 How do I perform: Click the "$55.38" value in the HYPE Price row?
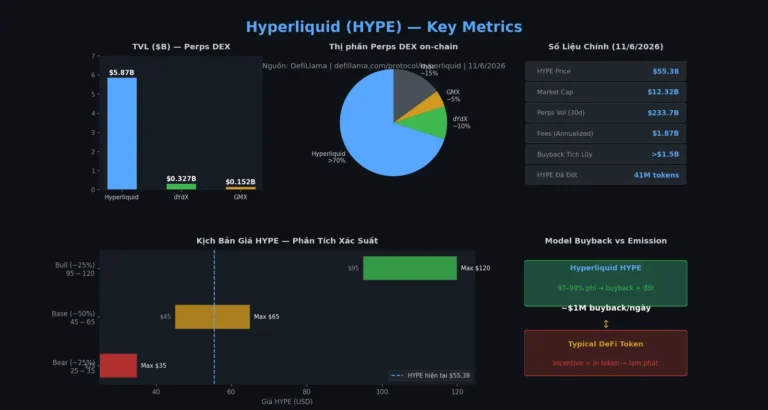[x=666, y=72]
